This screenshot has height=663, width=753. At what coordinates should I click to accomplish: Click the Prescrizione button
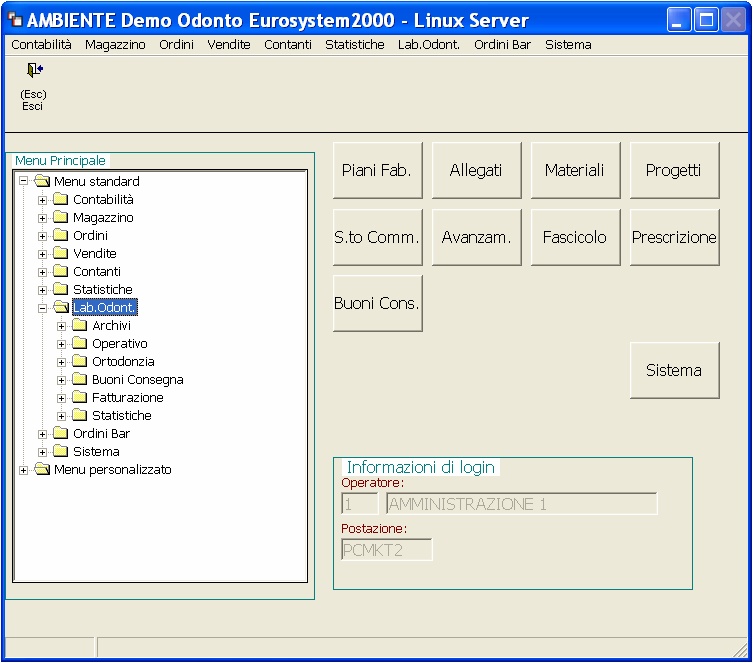(674, 237)
